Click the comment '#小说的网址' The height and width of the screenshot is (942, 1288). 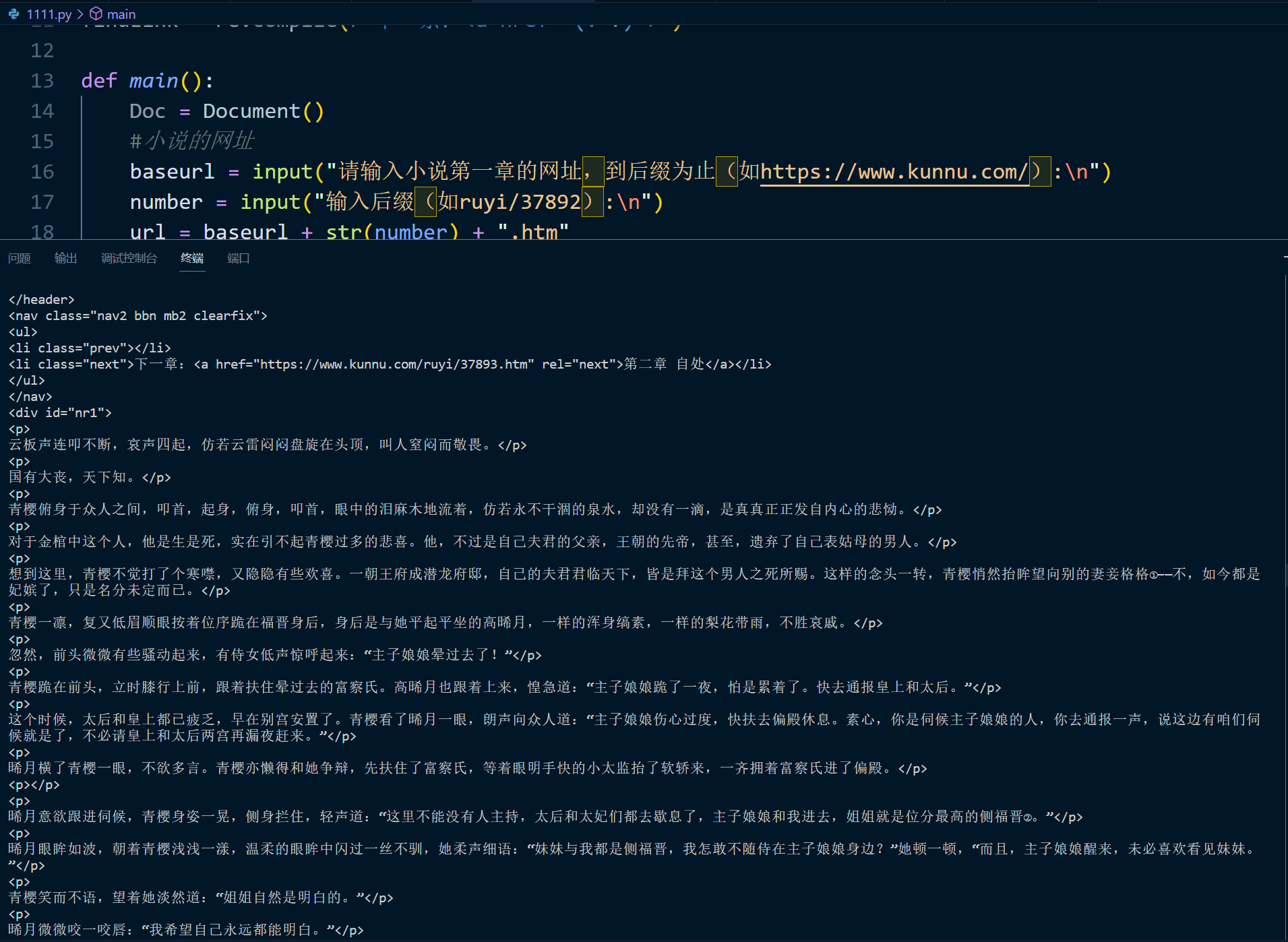[192, 142]
